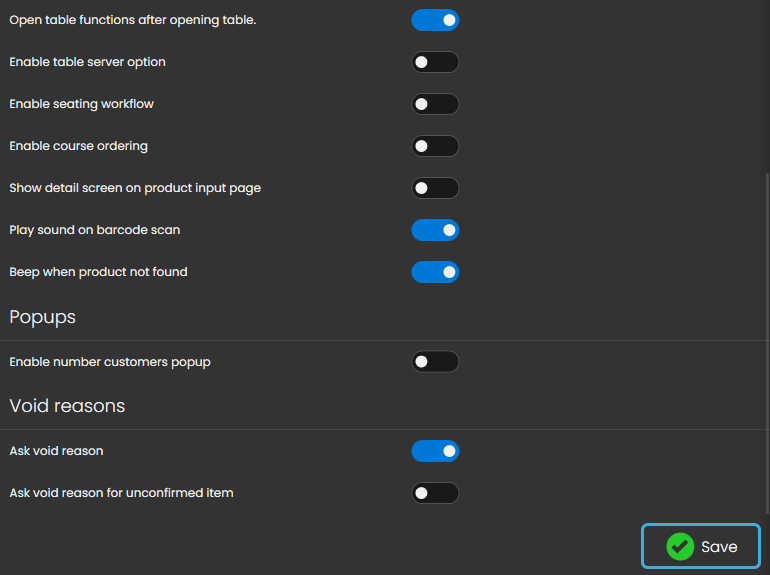Click the 'Enable seating workflow' label text
This screenshot has width=770, height=575.
click(x=81, y=104)
